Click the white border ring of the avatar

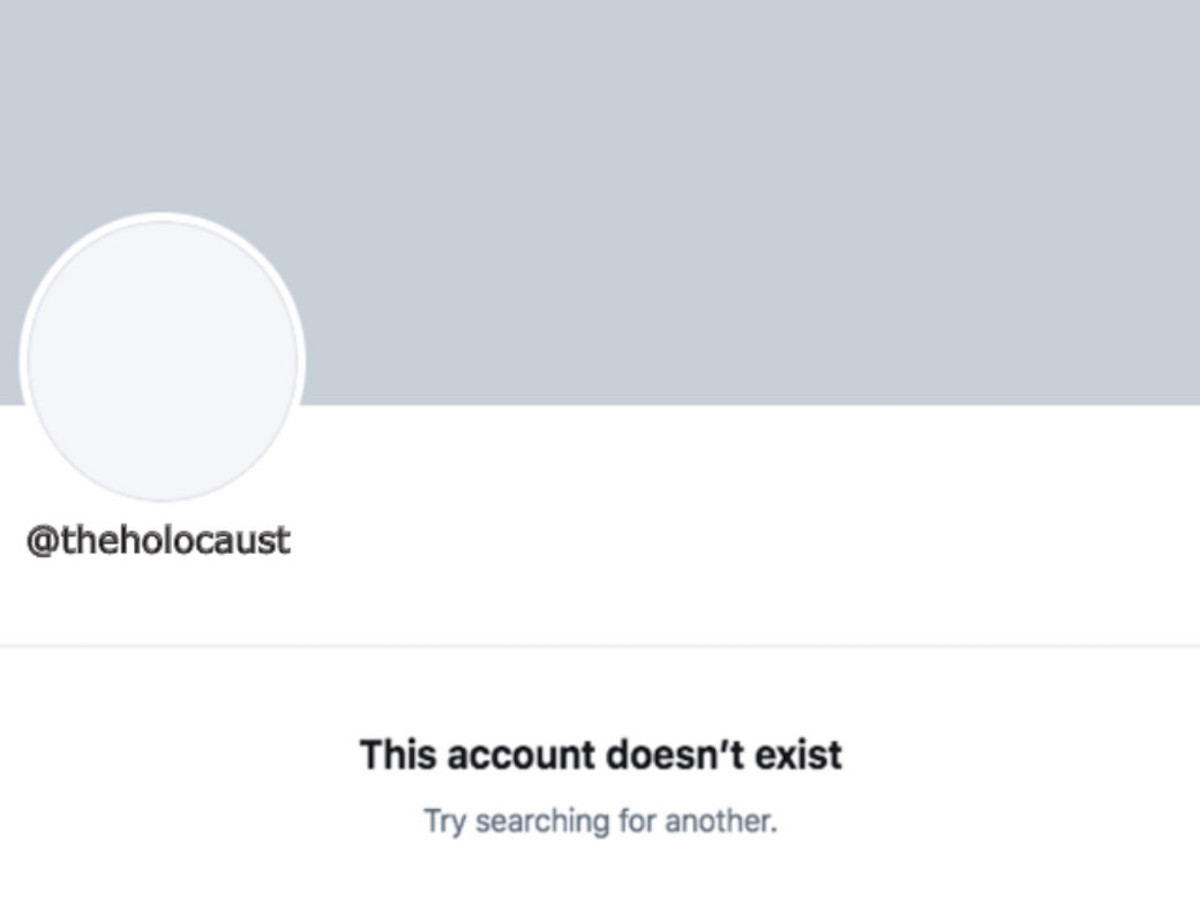pyautogui.click(x=162, y=217)
